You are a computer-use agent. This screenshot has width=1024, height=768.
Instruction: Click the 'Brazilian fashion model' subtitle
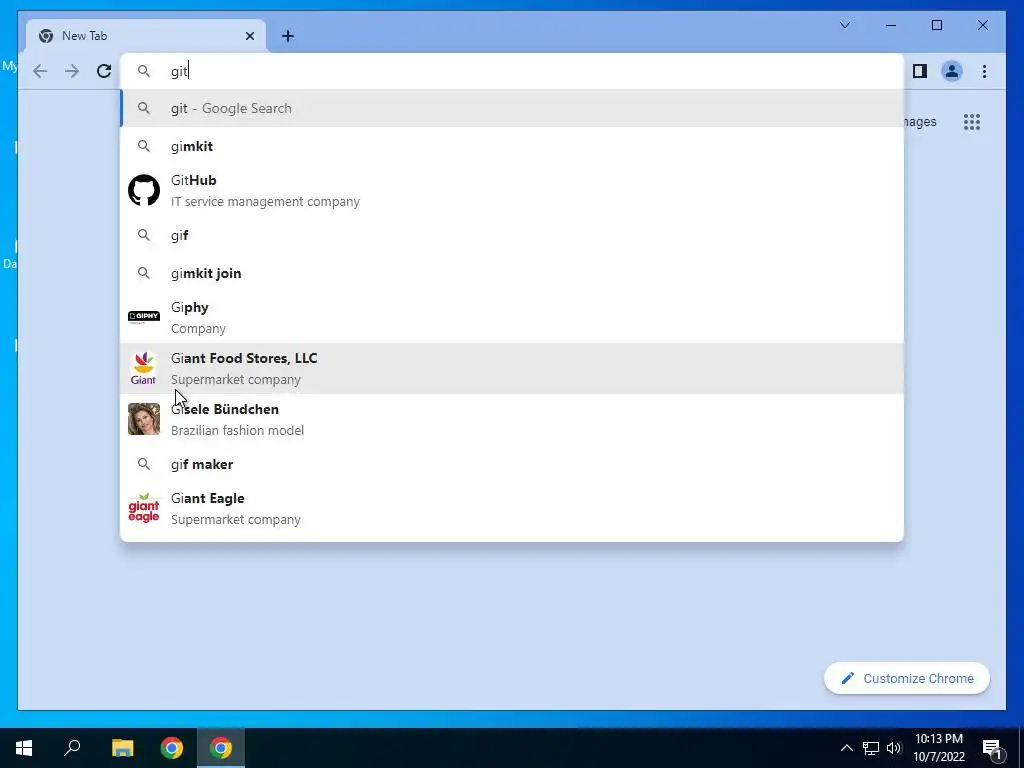pos(237,430)
